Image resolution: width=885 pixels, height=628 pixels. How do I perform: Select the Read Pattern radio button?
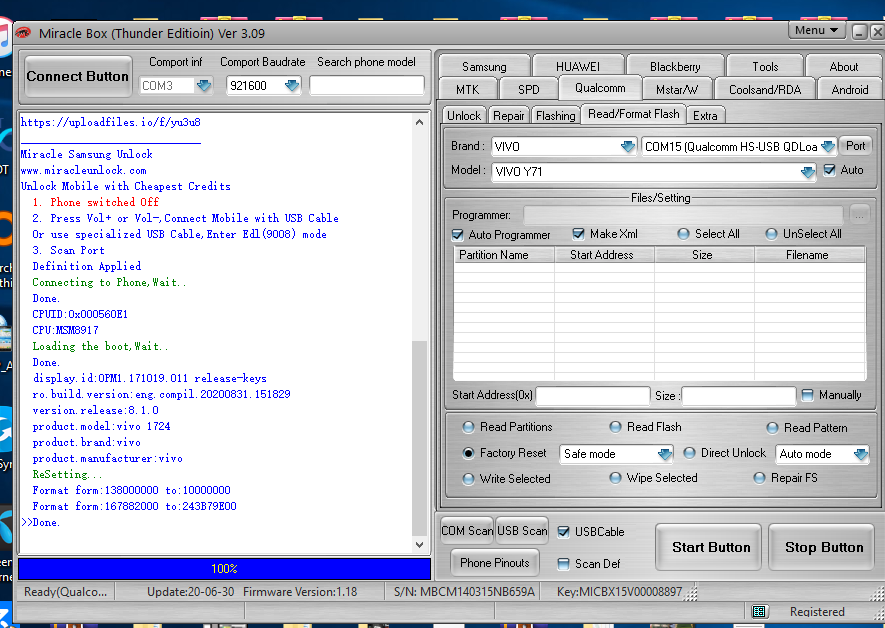click(772, 428)
